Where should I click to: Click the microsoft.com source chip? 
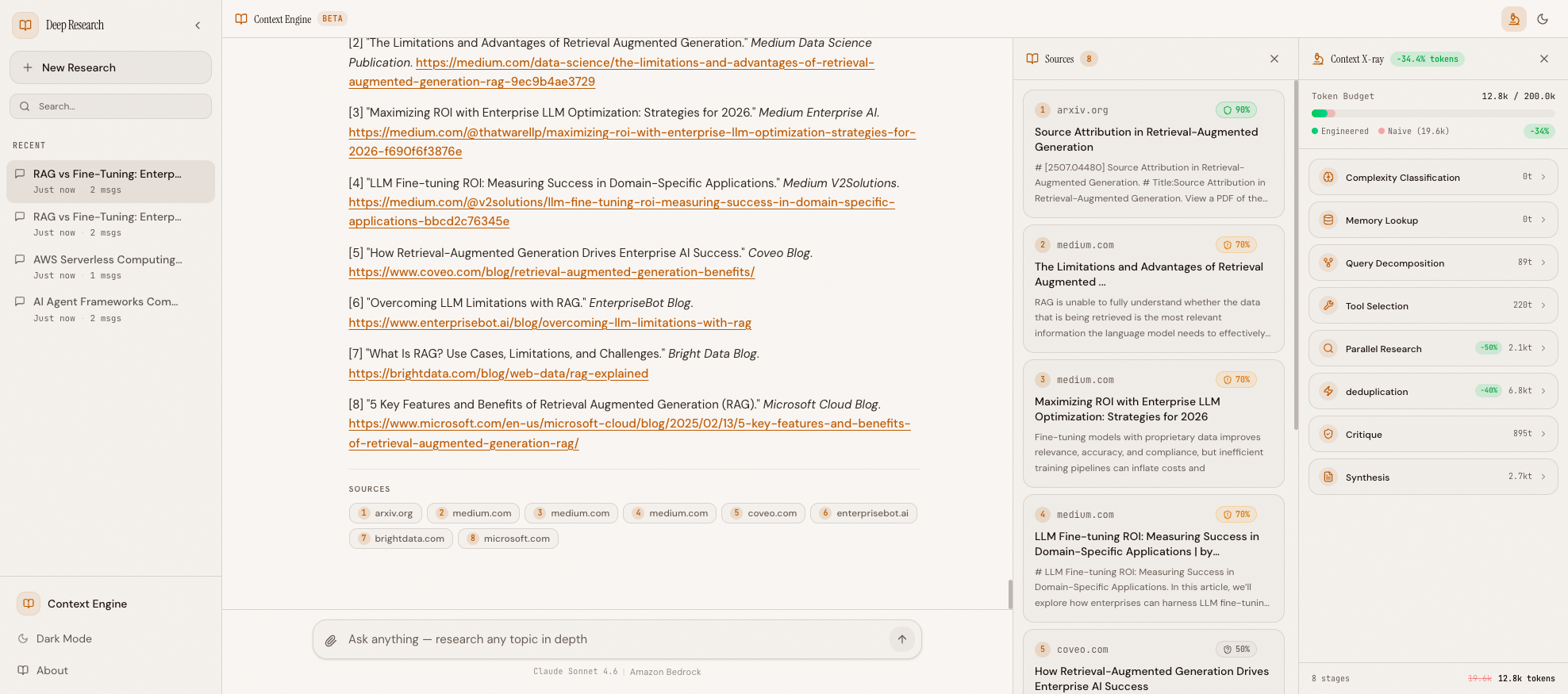[x=508, y=539]
